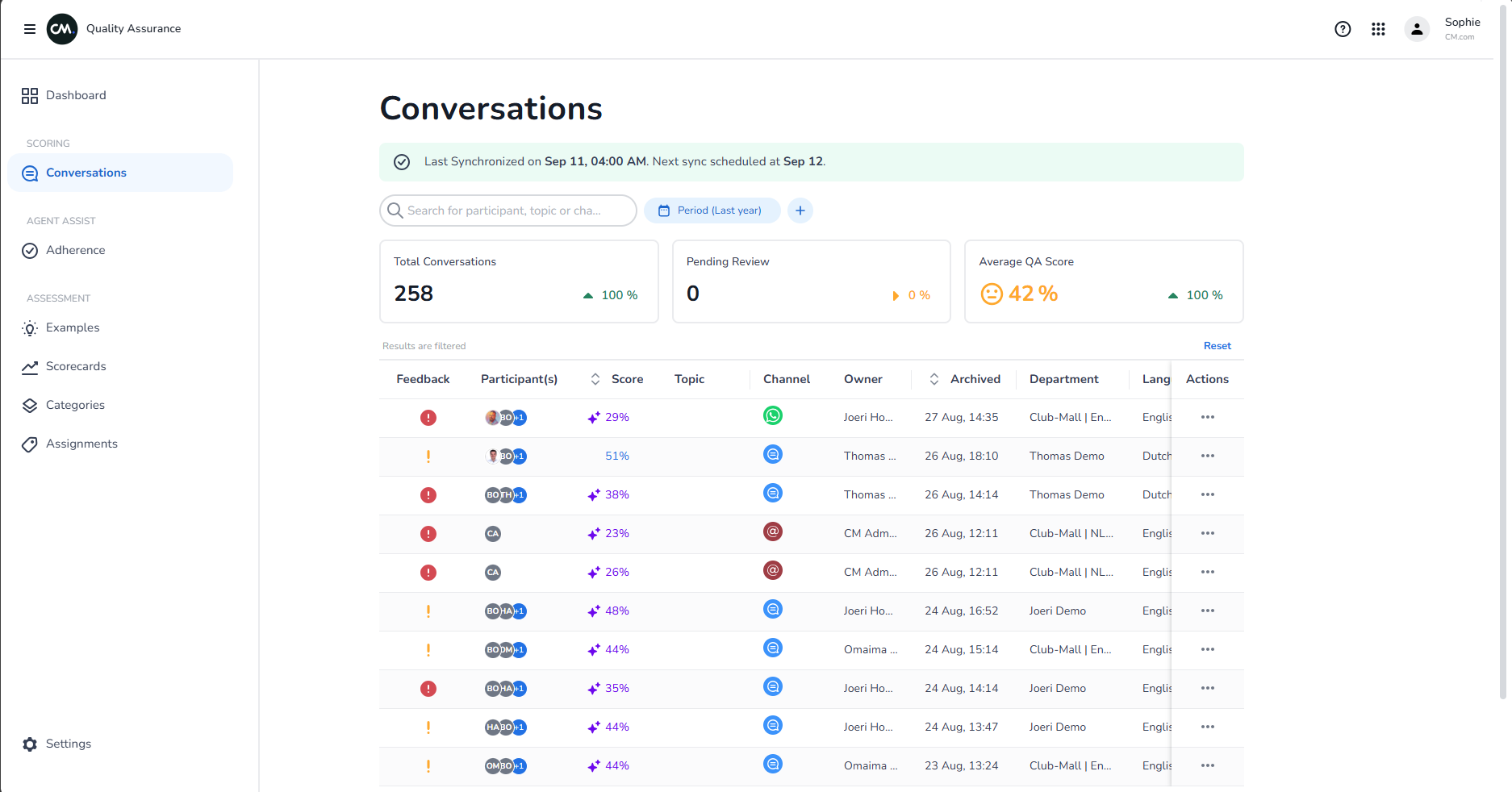Reset the applied filters

[x=1217, y=346]
